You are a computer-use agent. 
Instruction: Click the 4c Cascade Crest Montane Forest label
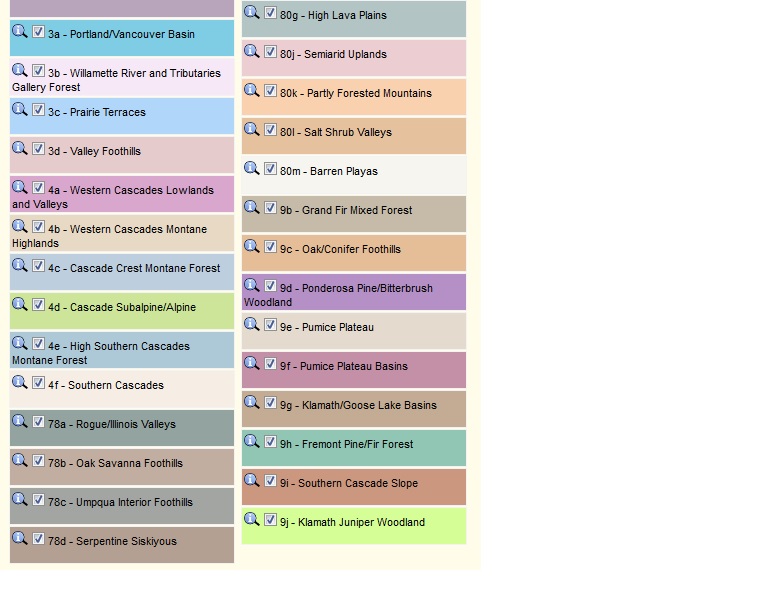(x=134, y=269)
